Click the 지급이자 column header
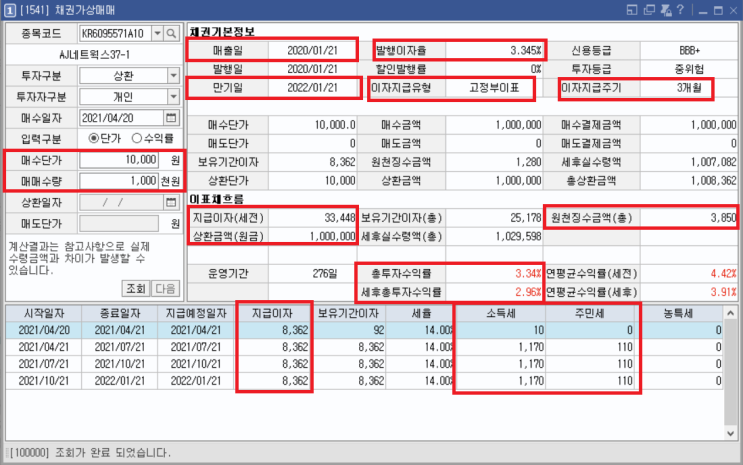This screenshot has height=465, width=743. [x=272, y=313]
